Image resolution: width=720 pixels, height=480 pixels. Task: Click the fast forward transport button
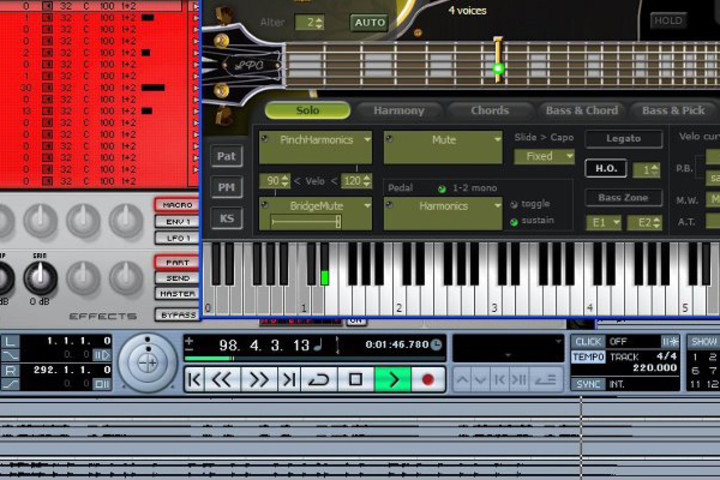[x=259, y=379]
